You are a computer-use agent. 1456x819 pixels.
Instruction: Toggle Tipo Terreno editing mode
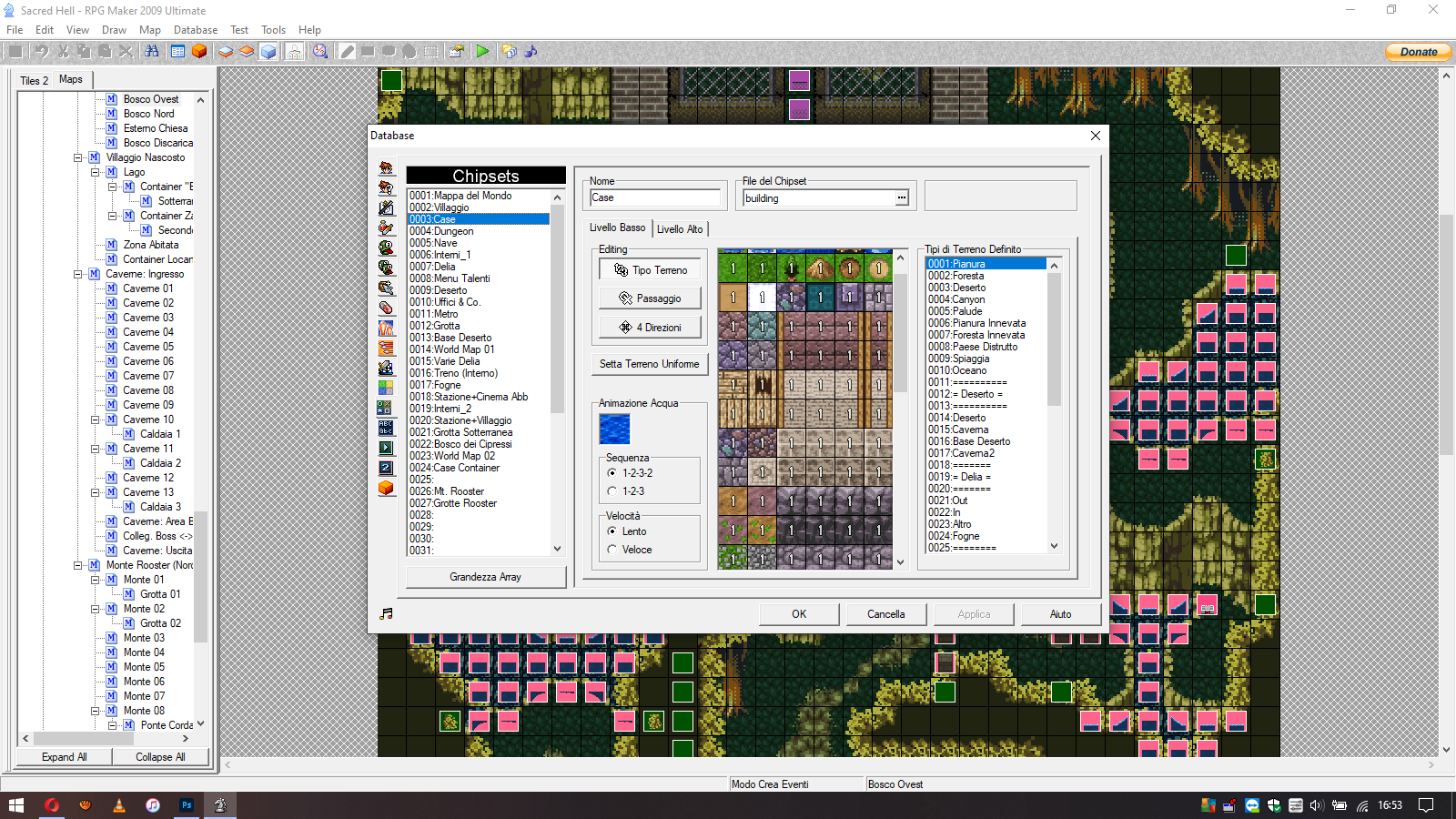coord(651,270)
